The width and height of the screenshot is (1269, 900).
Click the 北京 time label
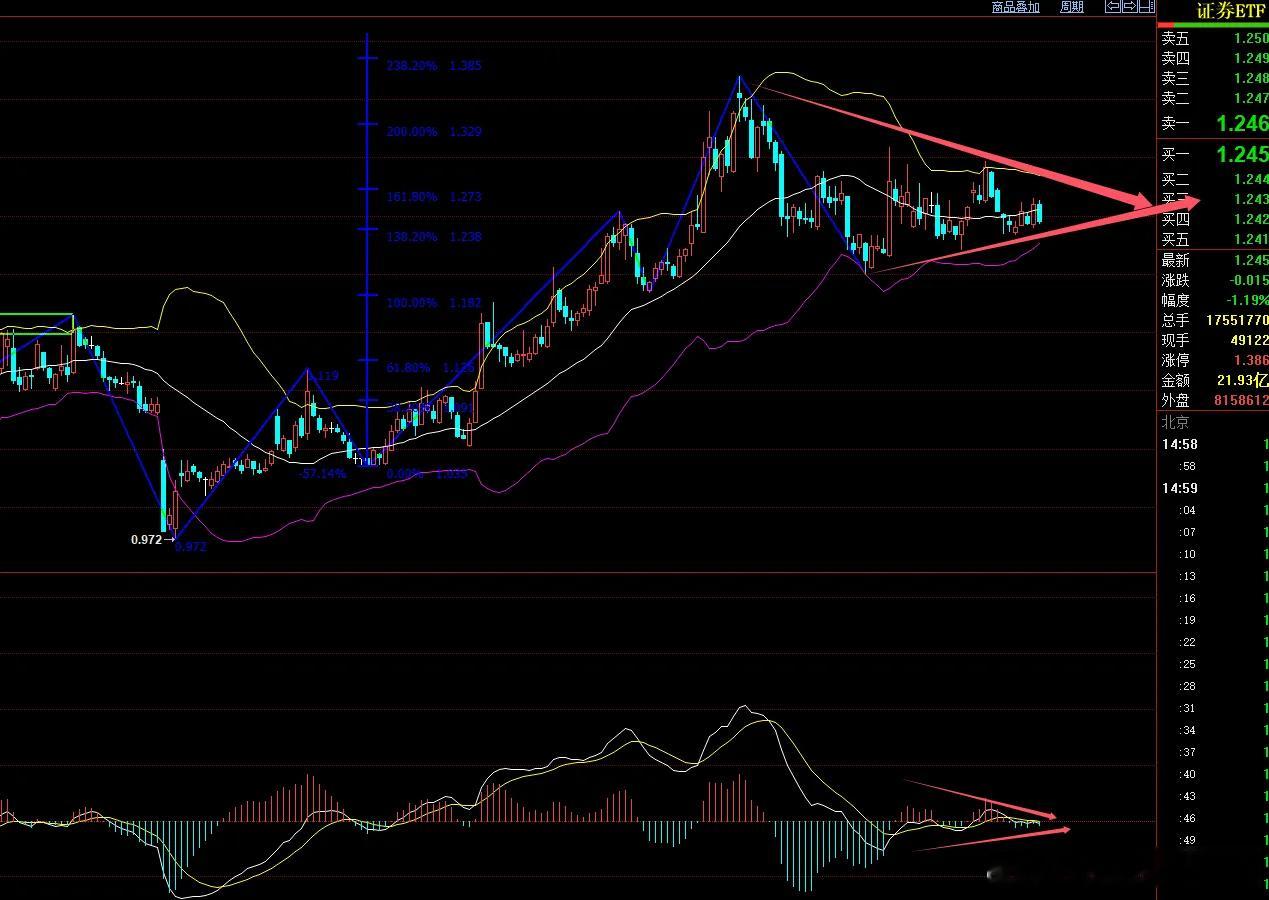click(x=1176, y=423)
